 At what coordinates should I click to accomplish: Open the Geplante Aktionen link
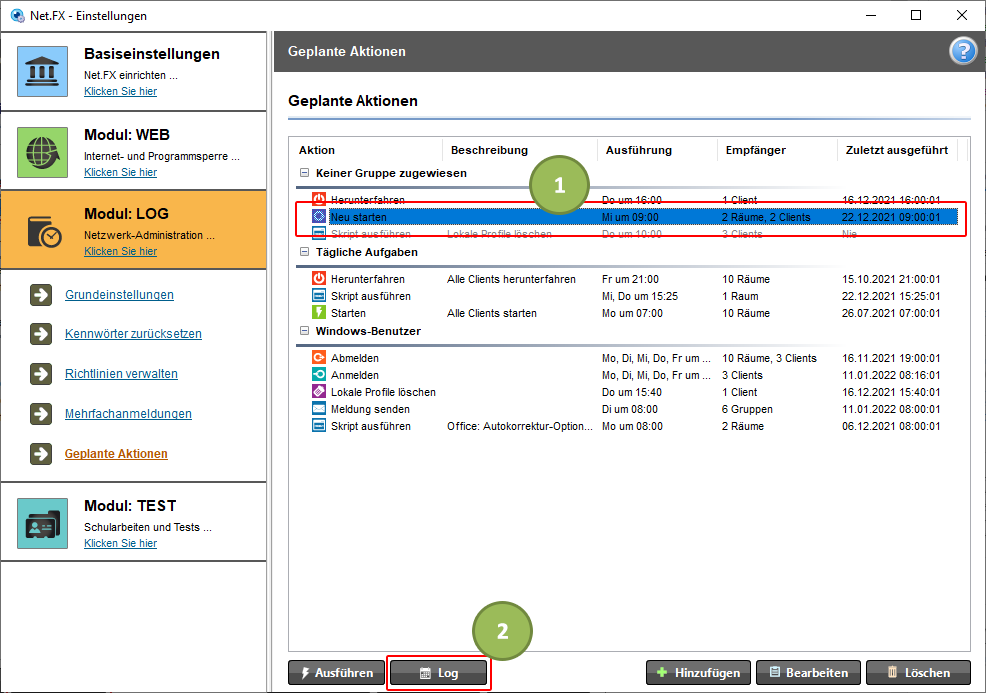pos(116,453)
